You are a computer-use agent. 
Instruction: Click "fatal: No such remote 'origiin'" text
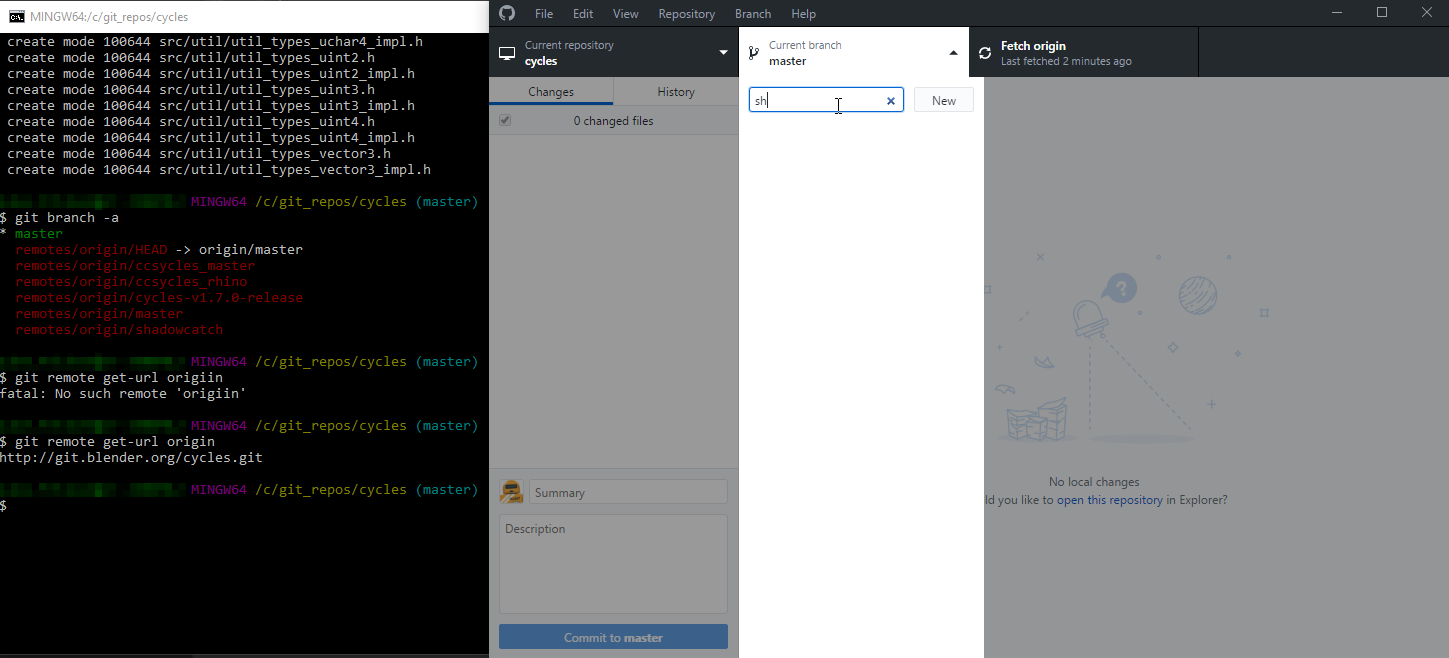coord(123,394)
